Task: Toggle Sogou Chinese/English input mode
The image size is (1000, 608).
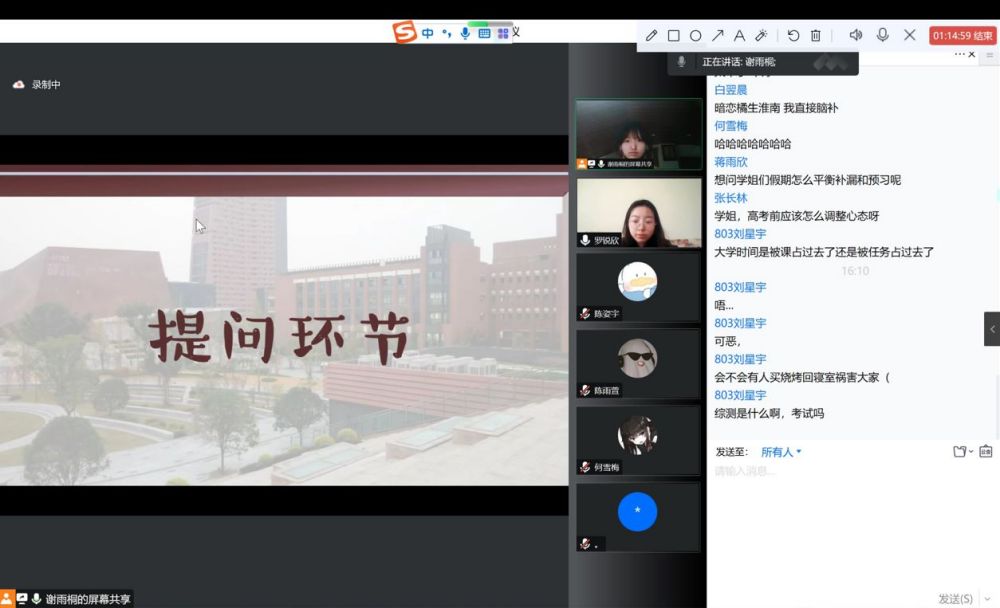Action: 428,33
